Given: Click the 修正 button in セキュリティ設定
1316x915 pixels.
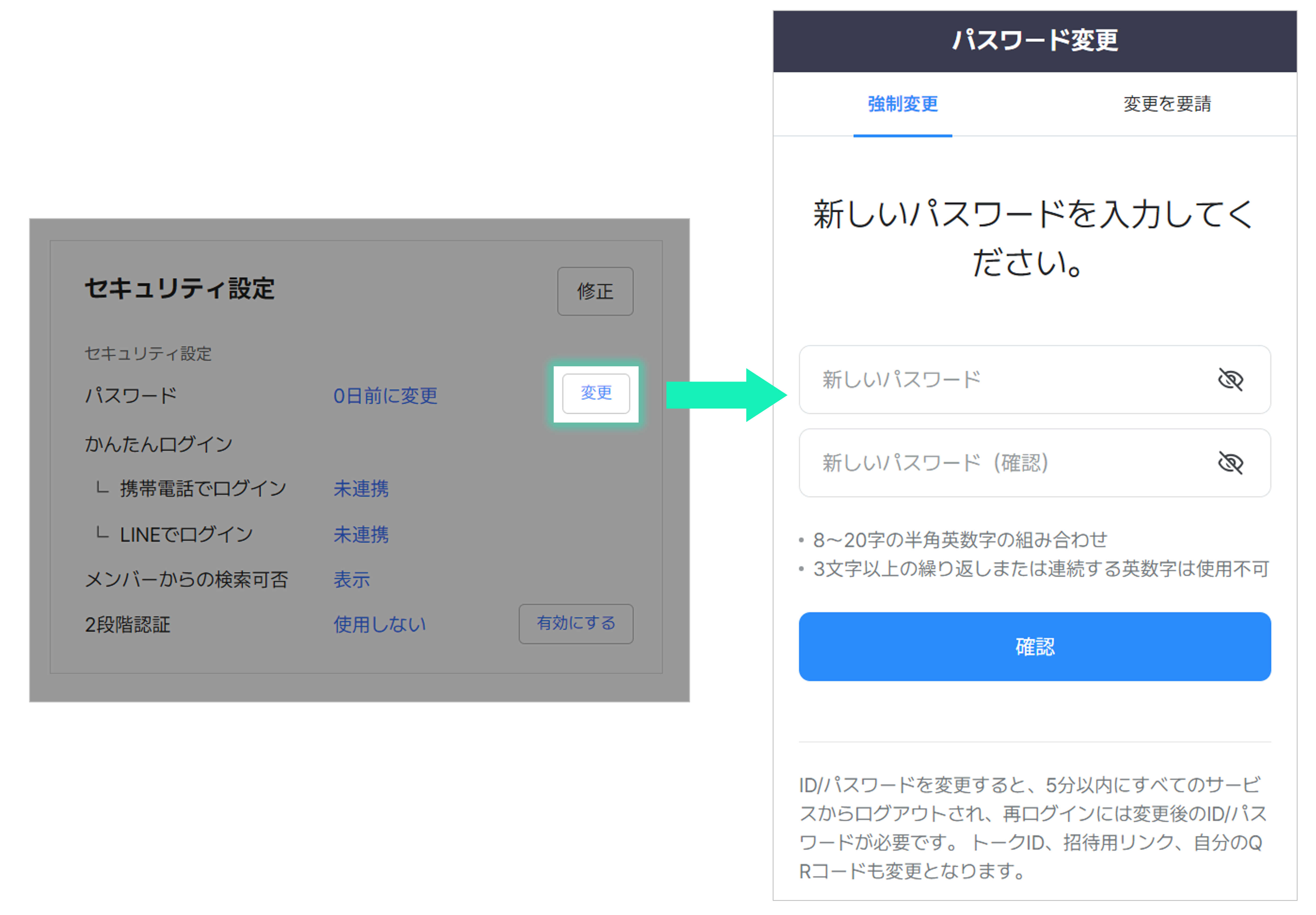Looking at the screenshot, I should pos(594,291).
